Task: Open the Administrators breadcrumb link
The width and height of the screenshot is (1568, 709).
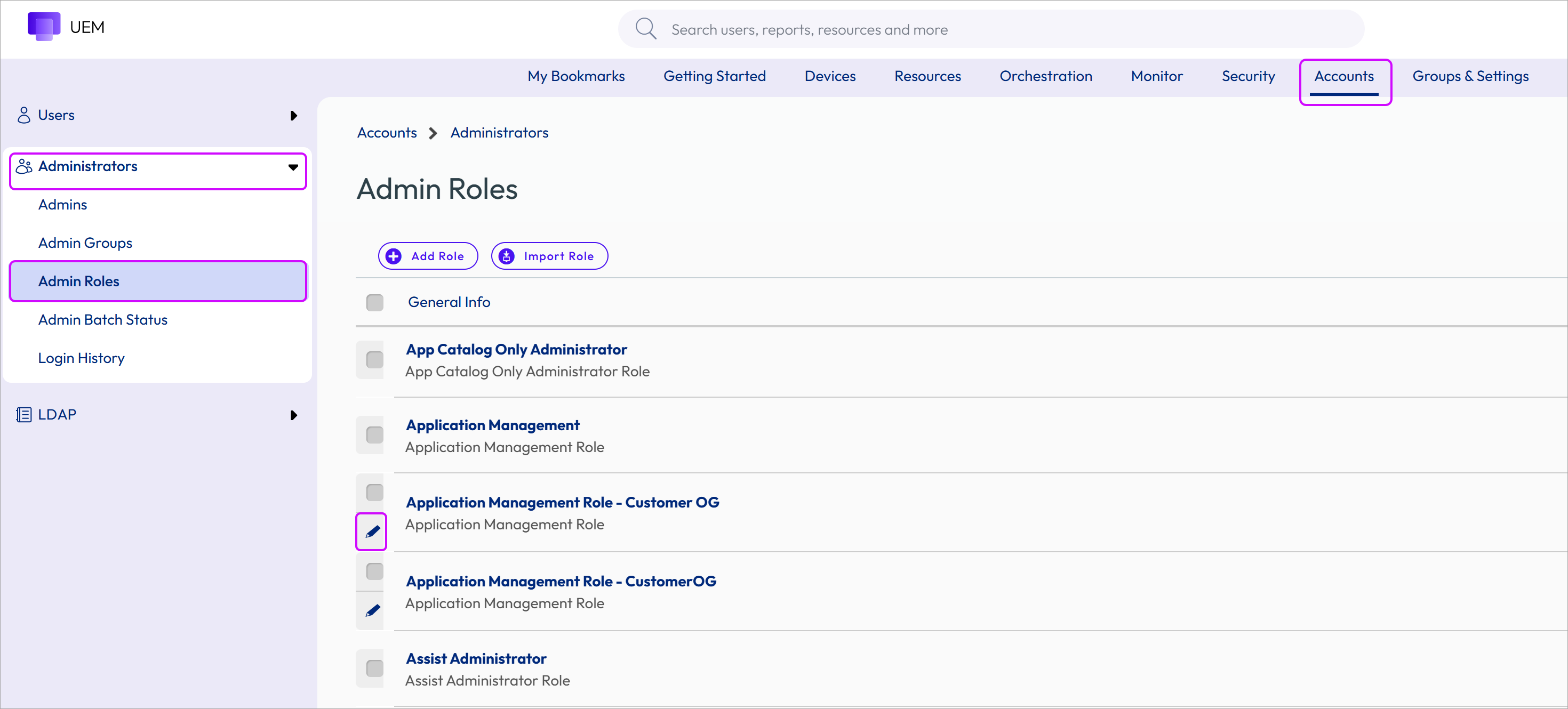Action: pyautogui.click(x=499, y=133)
